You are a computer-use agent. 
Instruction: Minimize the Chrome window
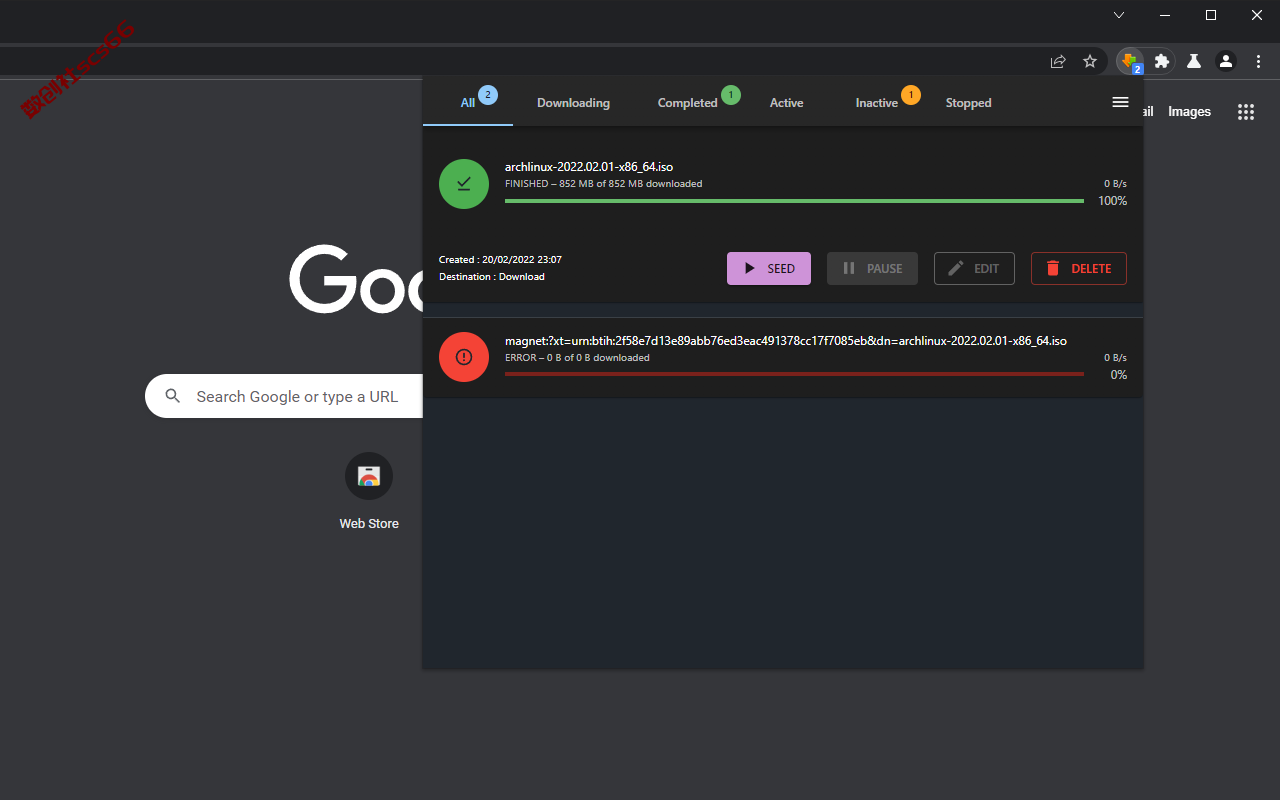pos(1165,15)
